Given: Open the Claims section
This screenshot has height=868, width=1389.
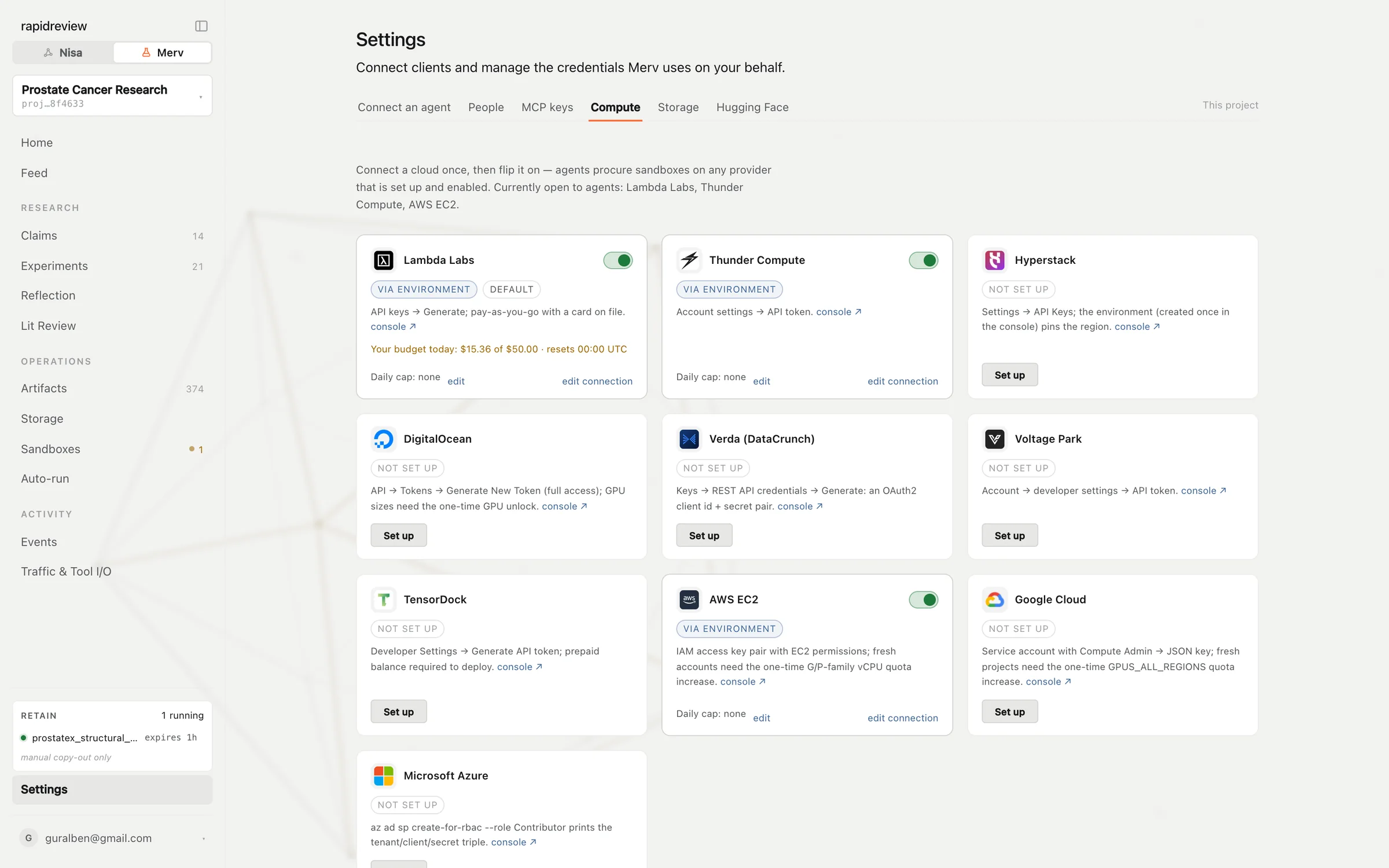Looking at the screenshot, I should pyautogui.click(x=112, y=236).
